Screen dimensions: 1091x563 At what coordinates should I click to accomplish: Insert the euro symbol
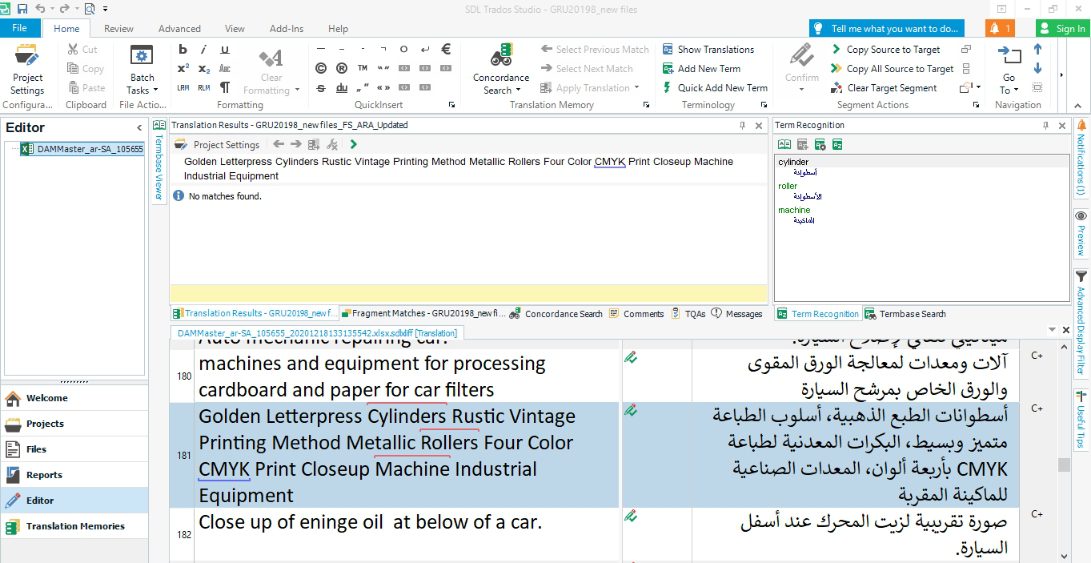click(446, 49)
